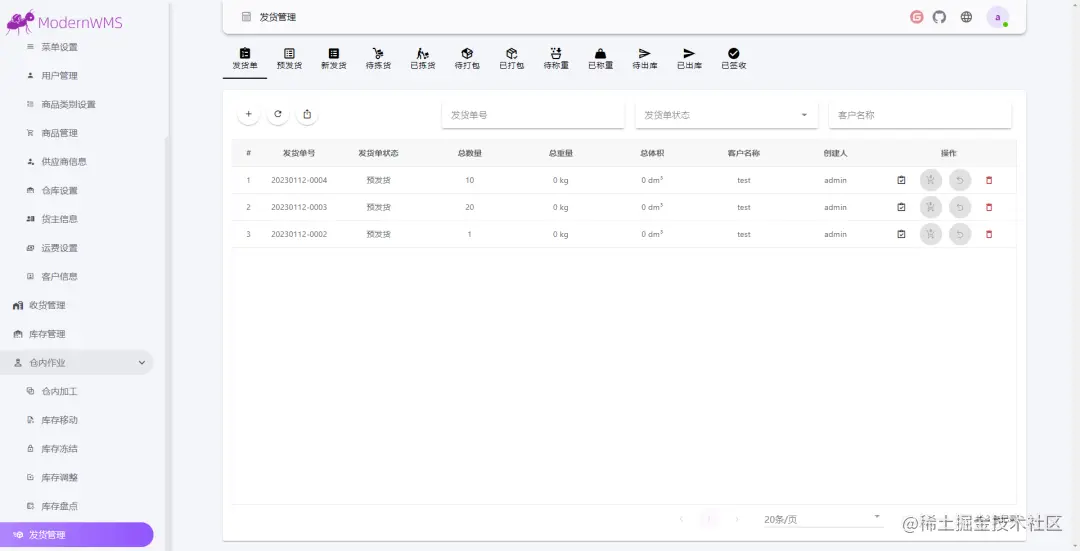
Task: Confirm order 20230112-0003 with clipboard-check icon
Action: click(x=901, y=207)
